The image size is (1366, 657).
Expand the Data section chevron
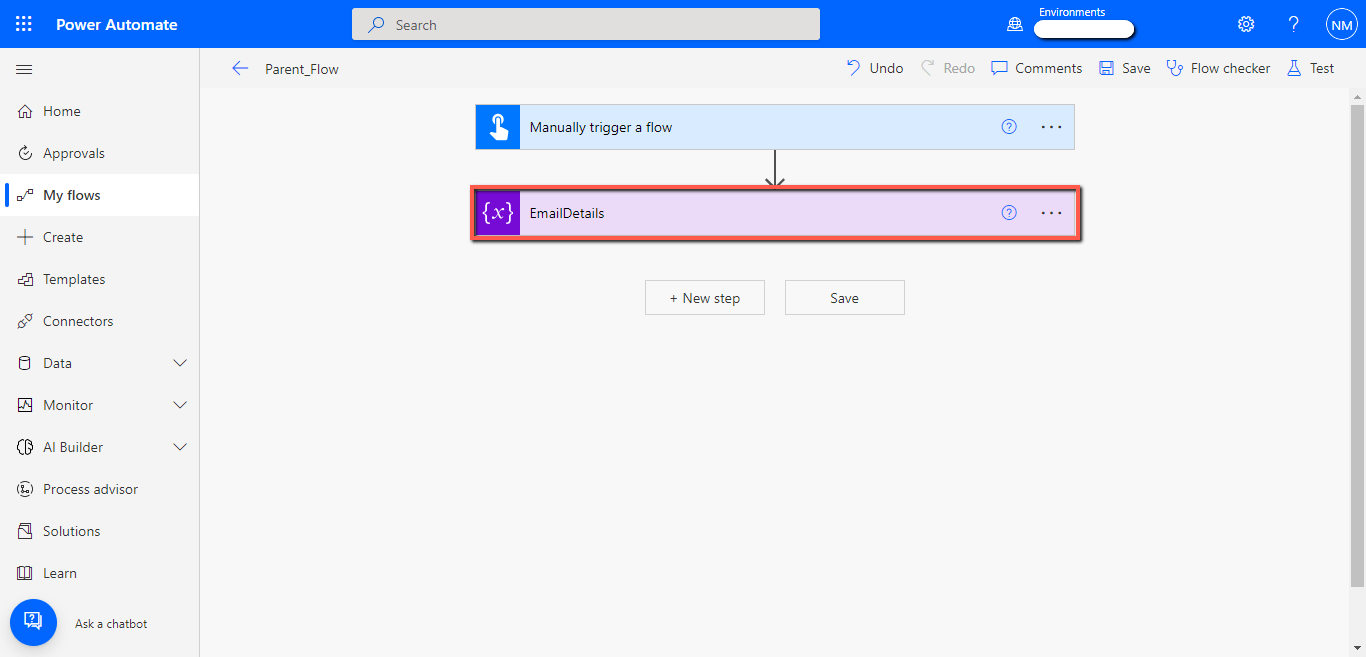tap(181, 363)
